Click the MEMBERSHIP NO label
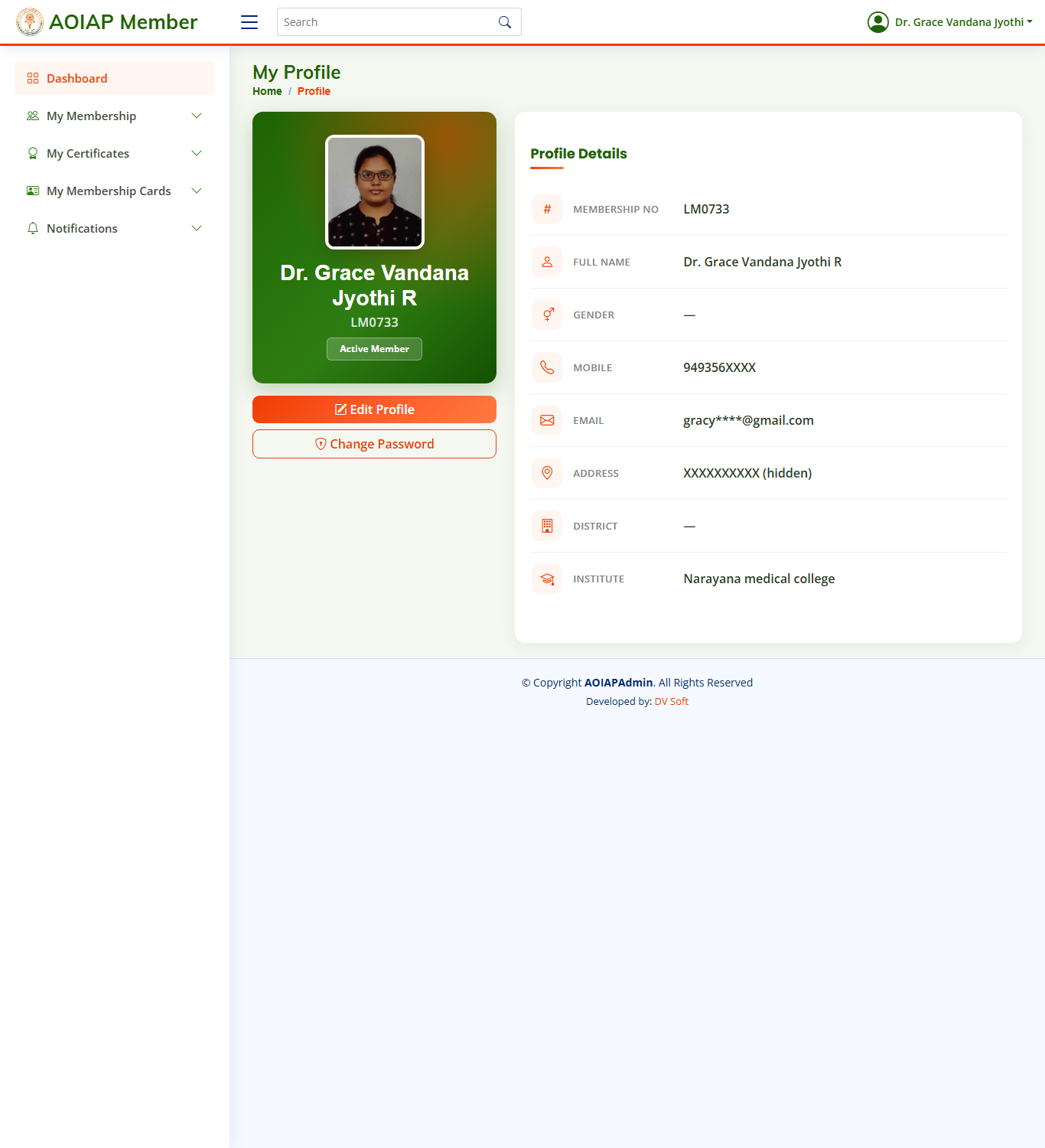 [x=616, y=209]
